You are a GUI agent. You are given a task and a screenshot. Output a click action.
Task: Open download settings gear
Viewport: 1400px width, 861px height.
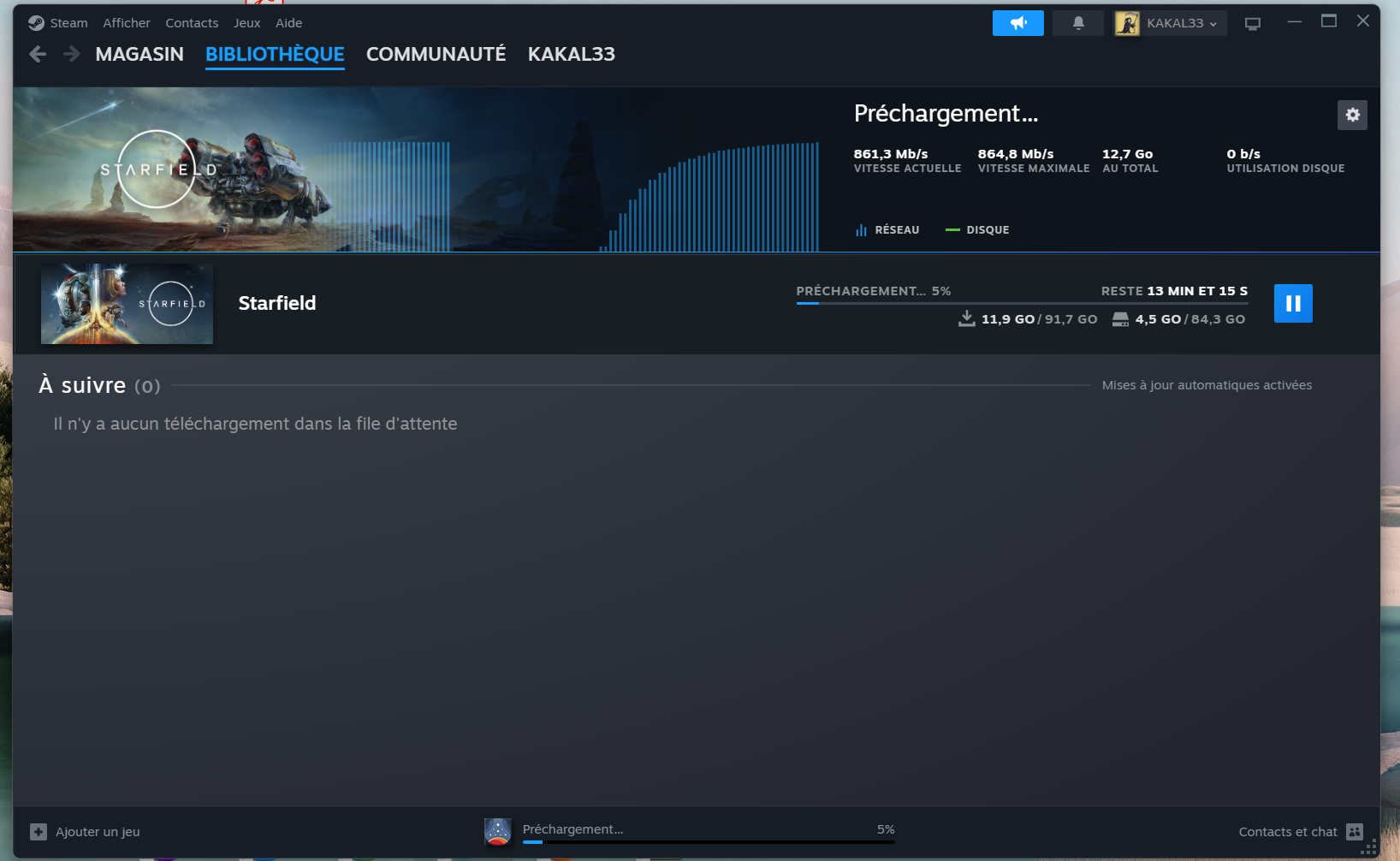click(1352, 115)
